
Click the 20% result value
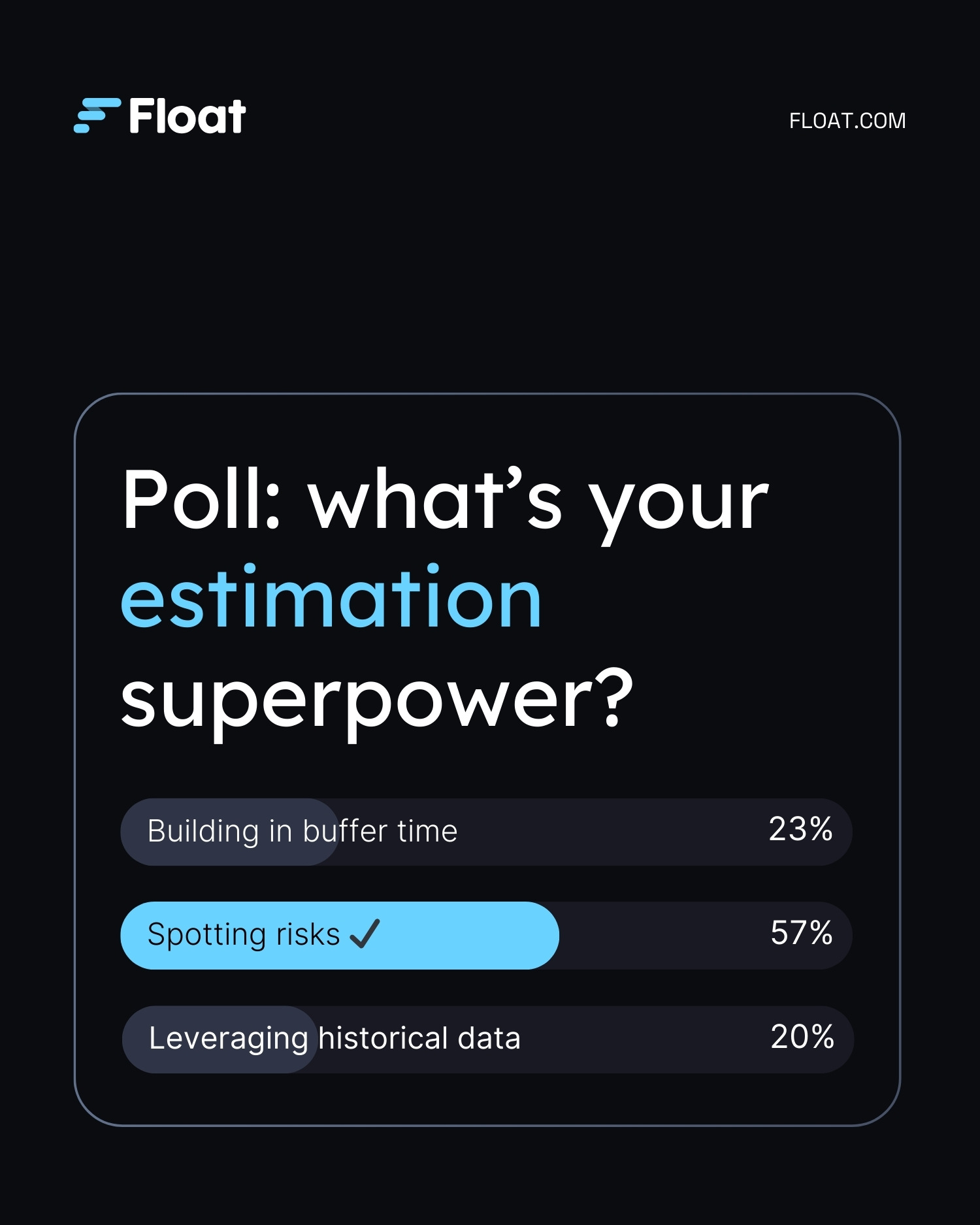click(802, 1036)
